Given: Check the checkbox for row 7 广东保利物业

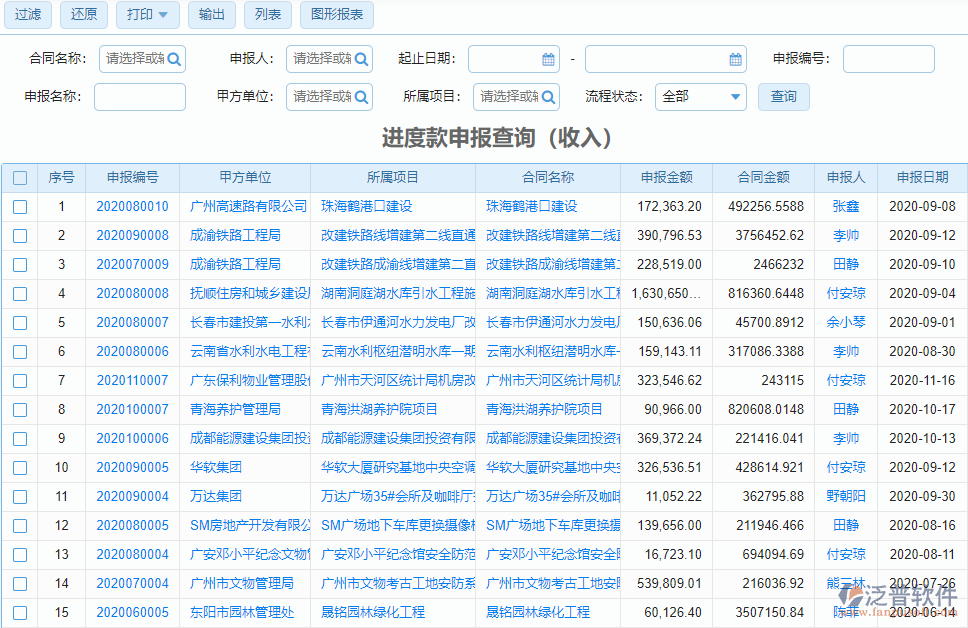Looking at the screenshot, I should (x=20, y=380).
